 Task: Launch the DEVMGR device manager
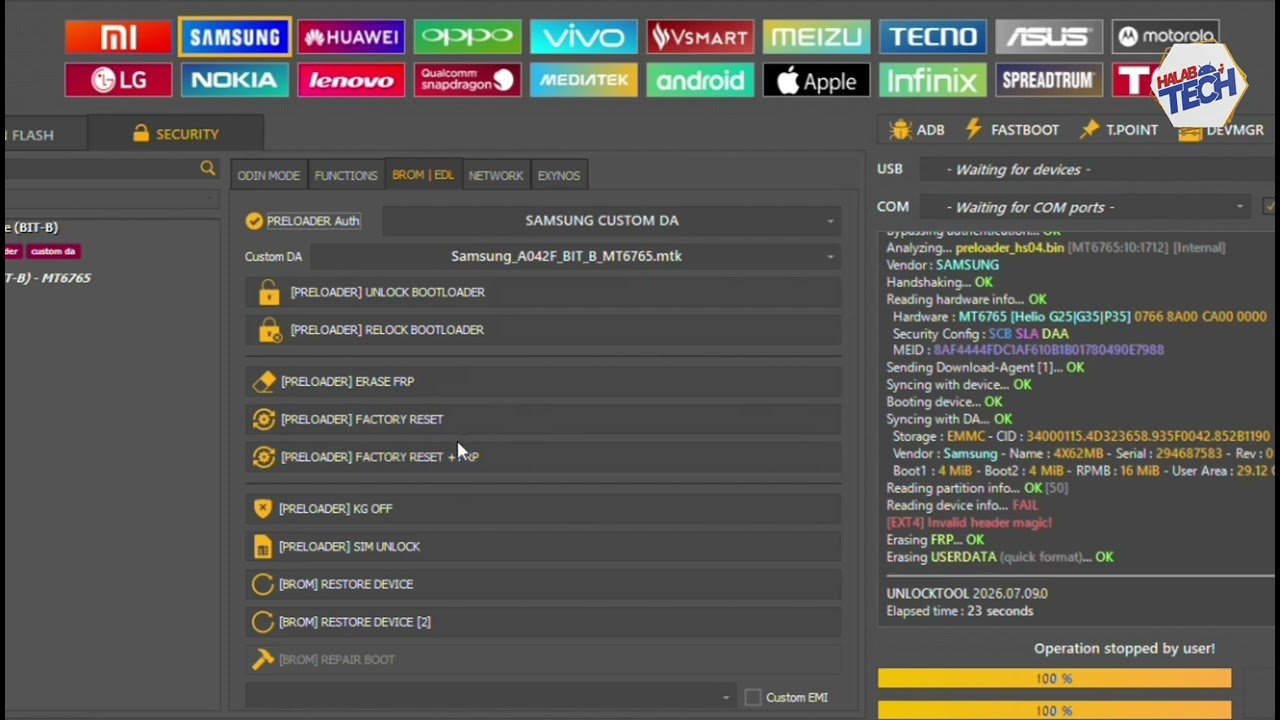1222,130
